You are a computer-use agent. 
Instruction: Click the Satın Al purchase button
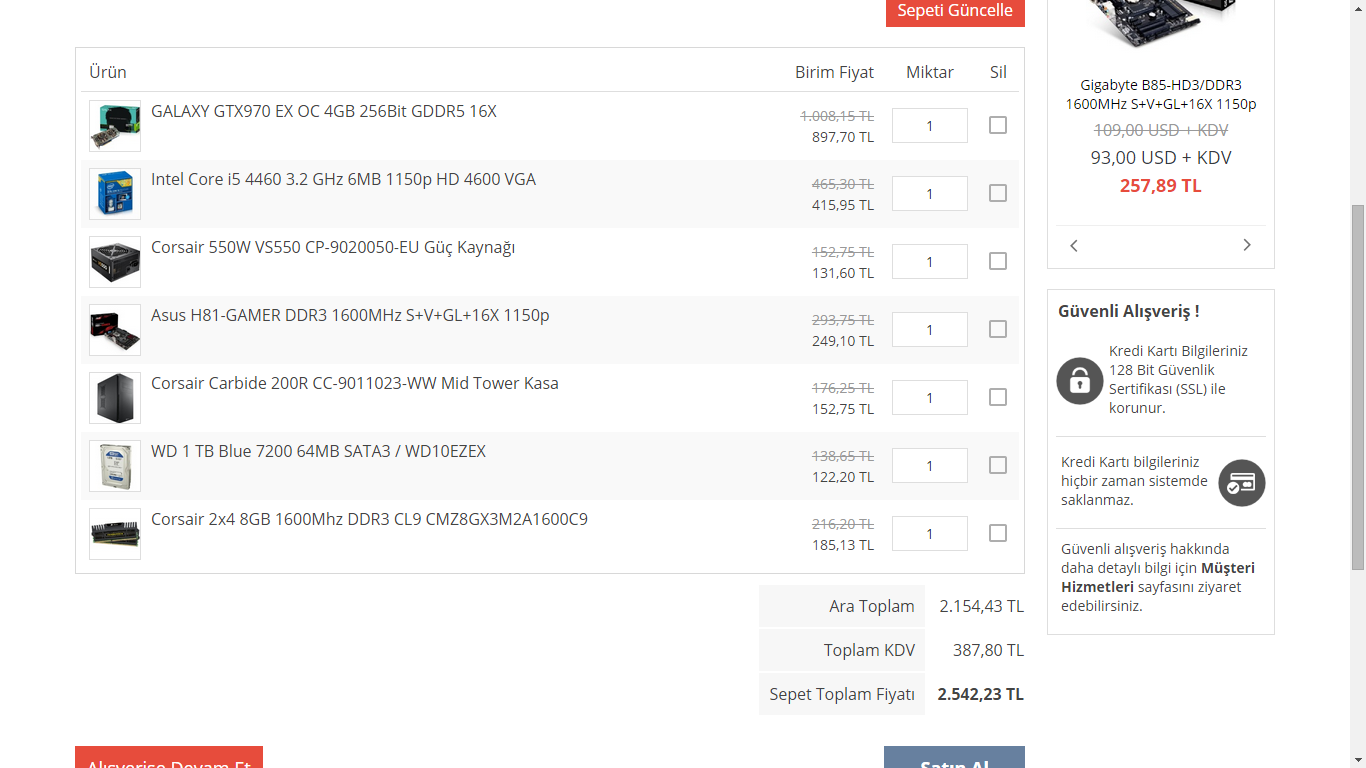pos(954,758)
